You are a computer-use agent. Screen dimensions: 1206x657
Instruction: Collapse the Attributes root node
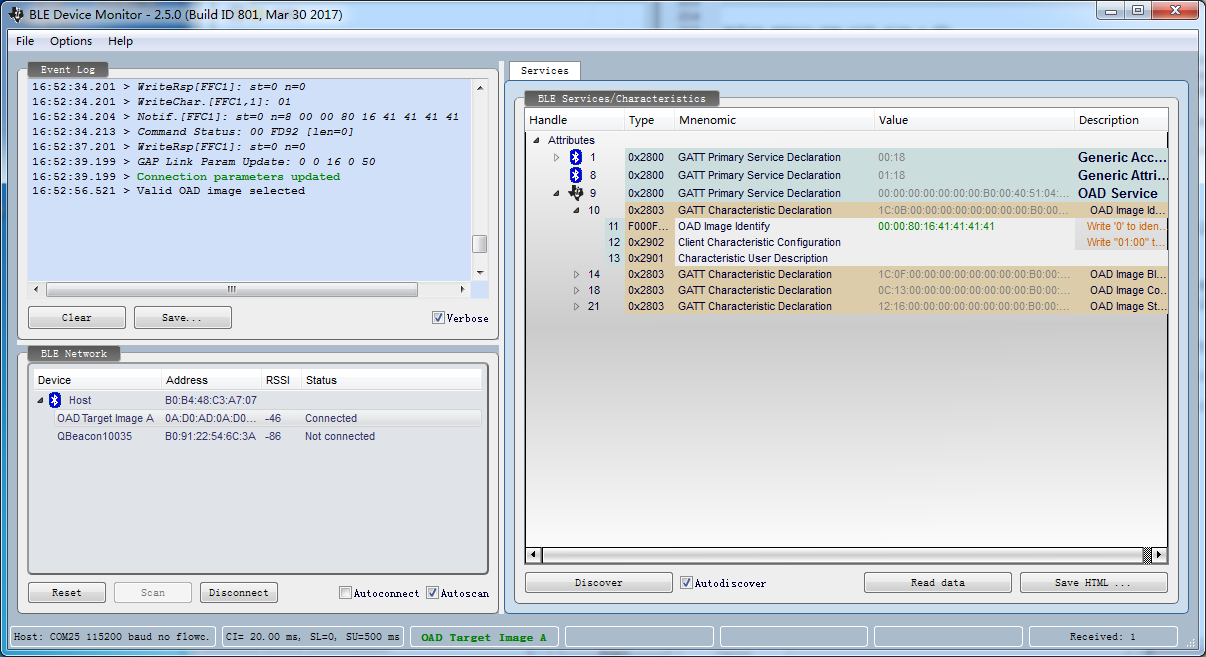(x=536, y=141)
